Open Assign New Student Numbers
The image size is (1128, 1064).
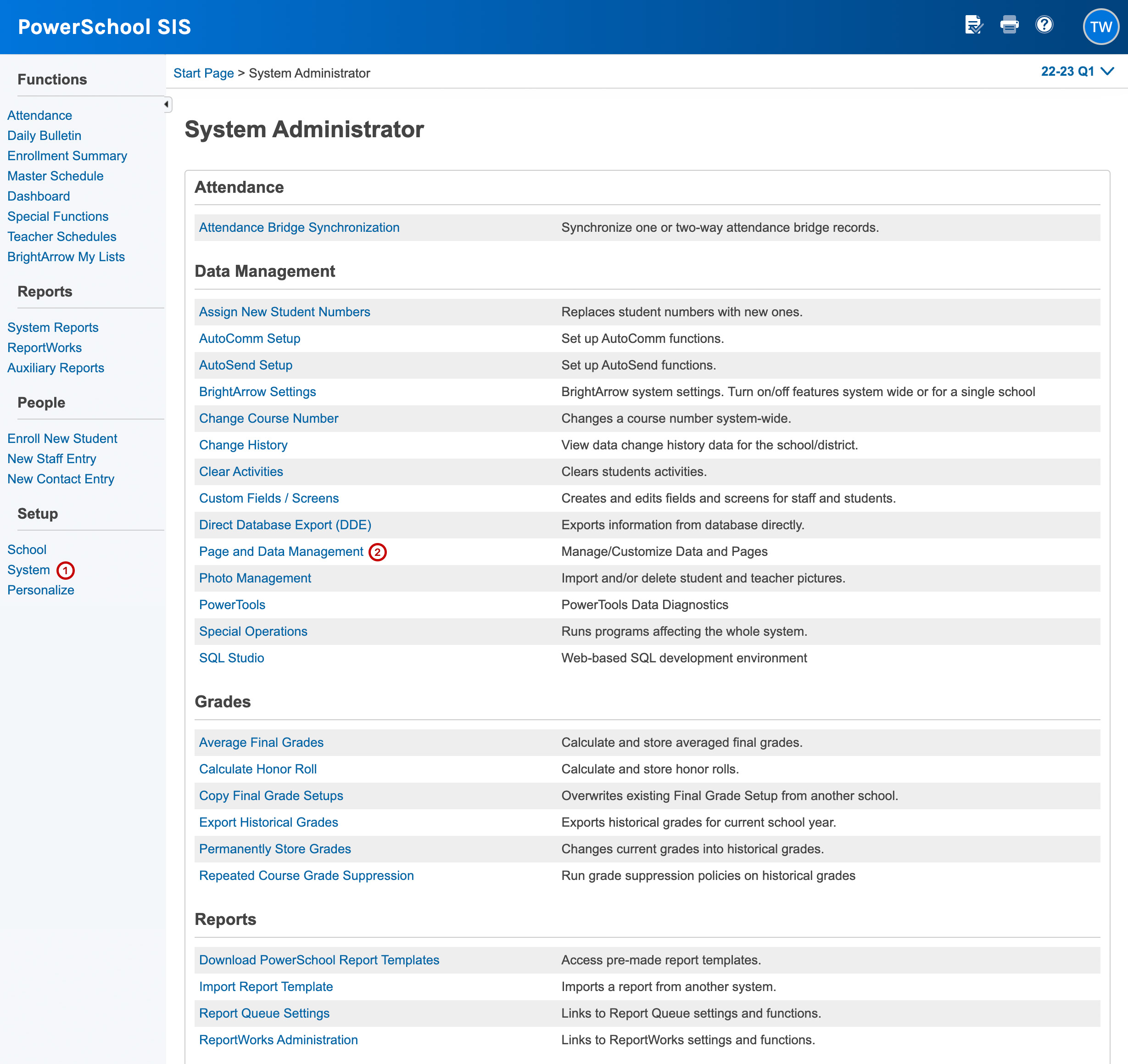[284, 312]
